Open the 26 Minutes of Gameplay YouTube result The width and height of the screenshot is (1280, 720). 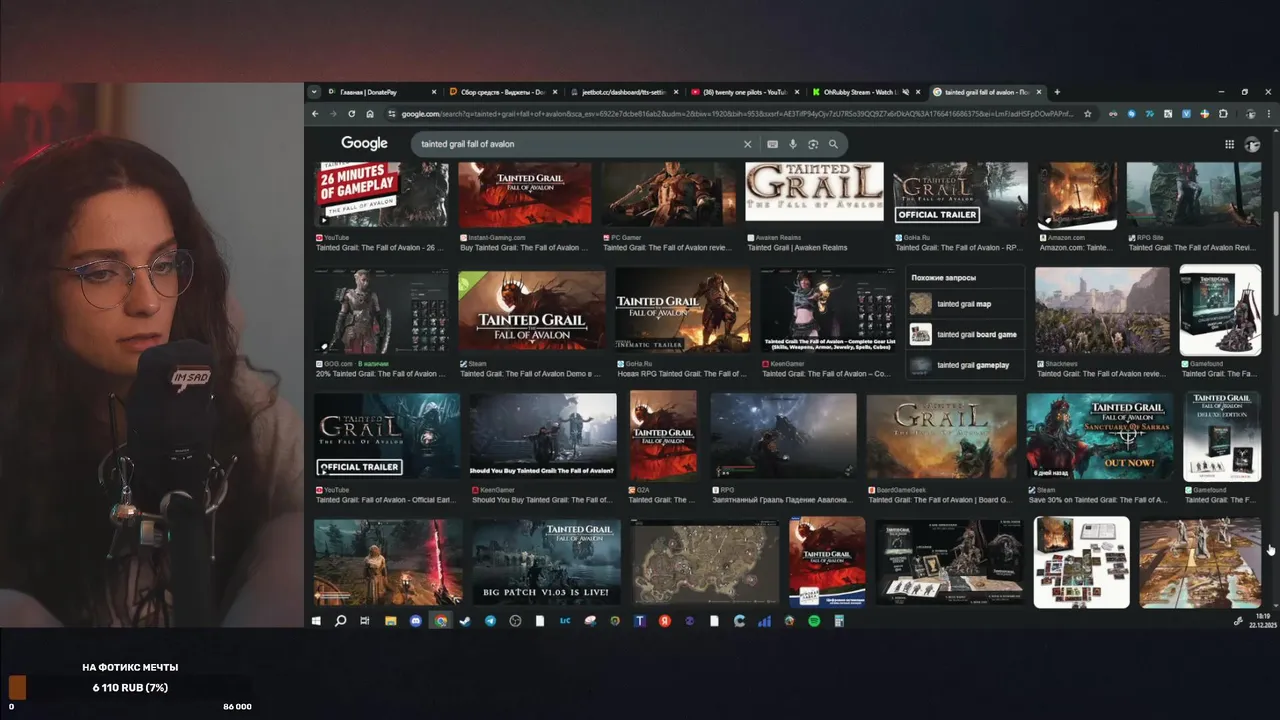tap(382, 195)
